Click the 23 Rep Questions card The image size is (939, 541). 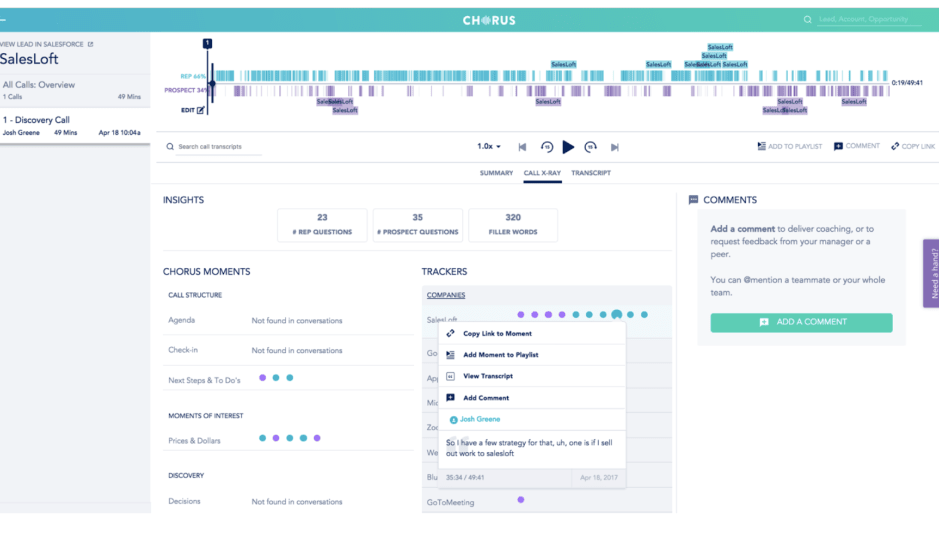pyautogui.click(x=322, y=225)
